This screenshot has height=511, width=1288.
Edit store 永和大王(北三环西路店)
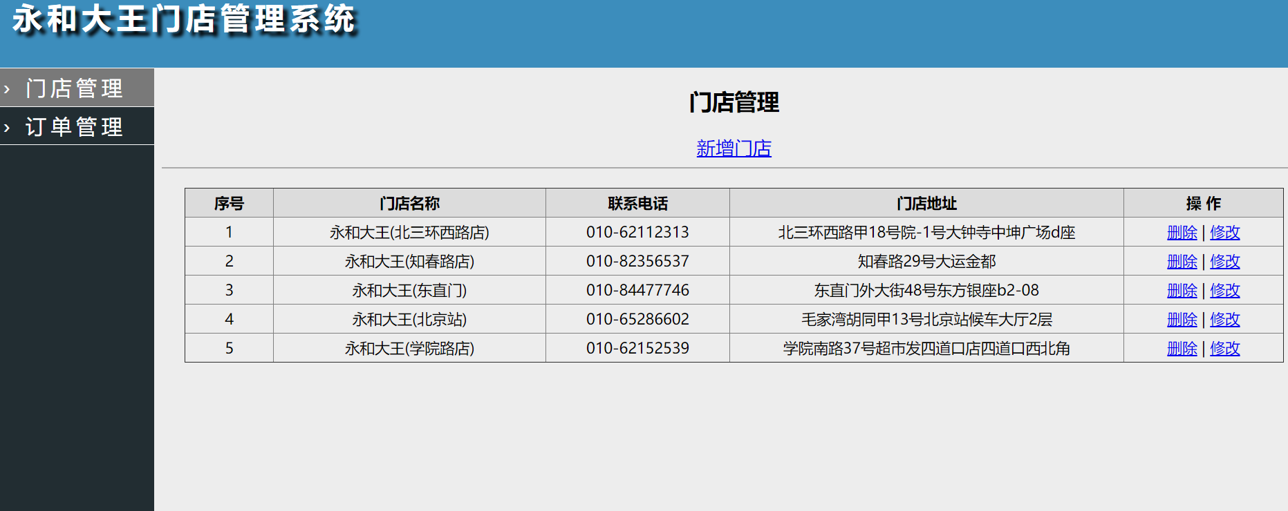[x=1225, y=232]
